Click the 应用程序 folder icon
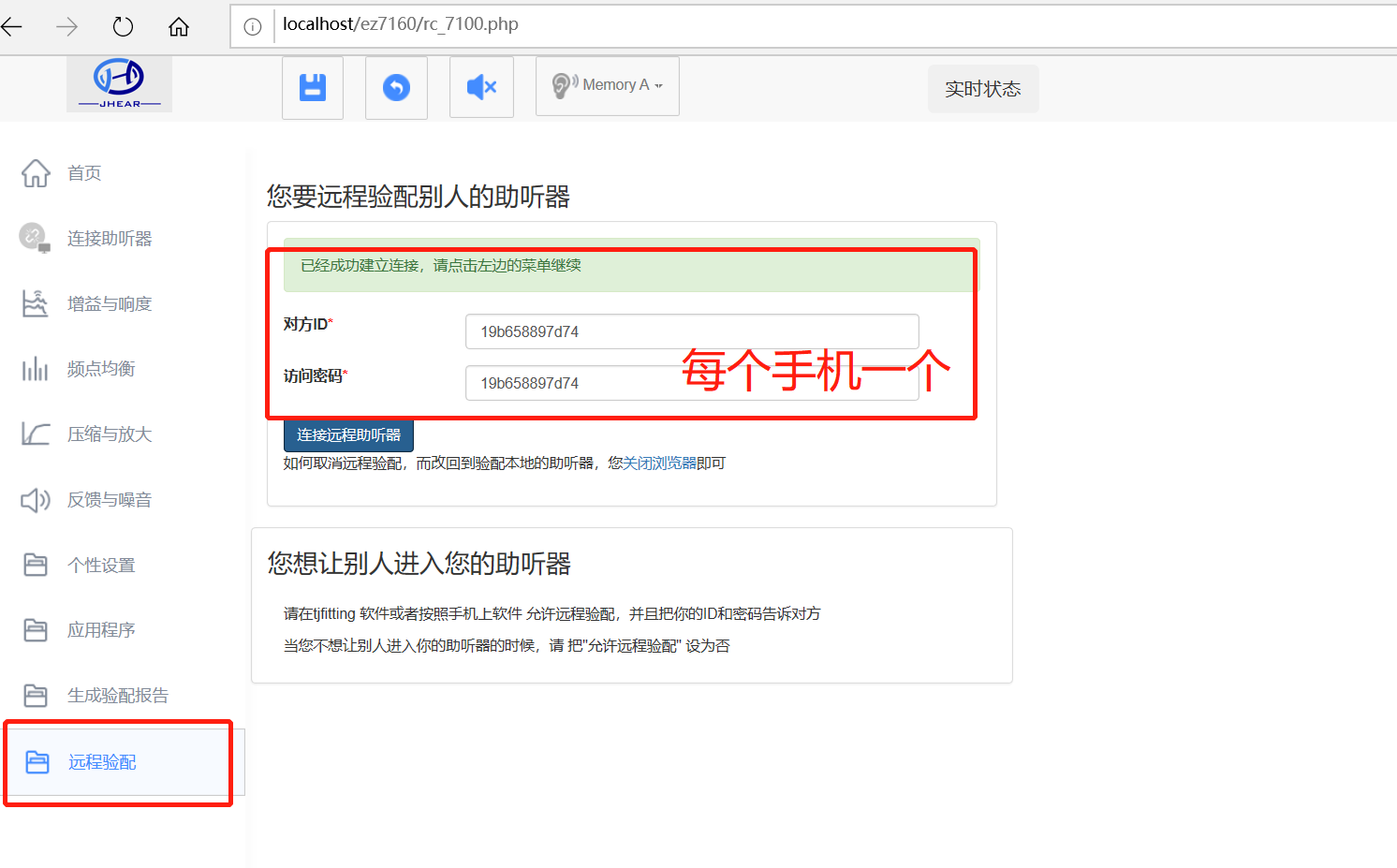 [x=36, y=630]
